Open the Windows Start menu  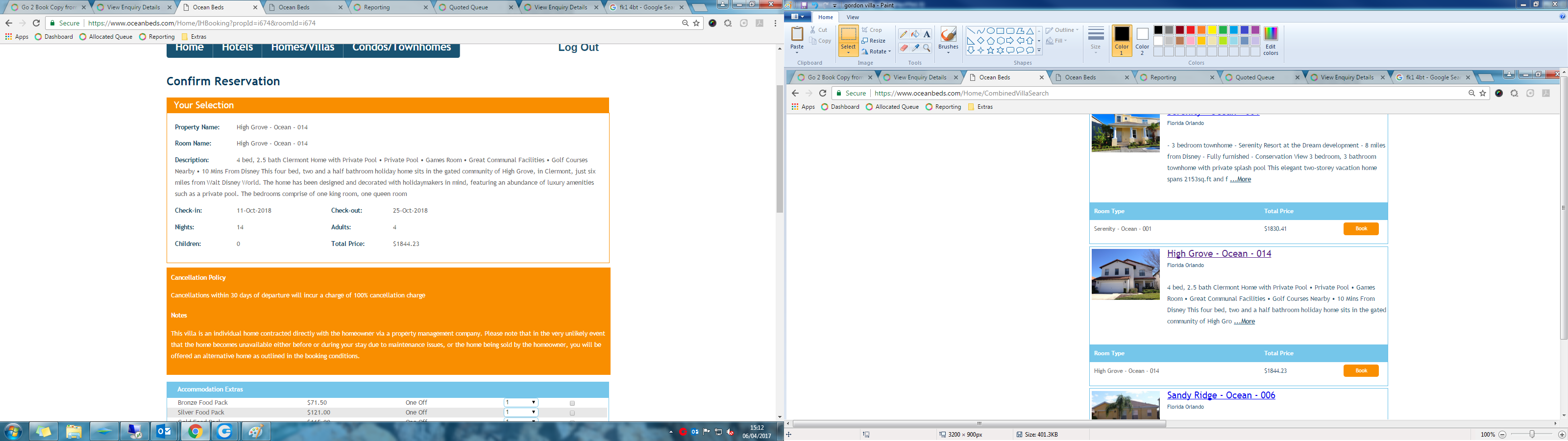click(x=13, y=431)
